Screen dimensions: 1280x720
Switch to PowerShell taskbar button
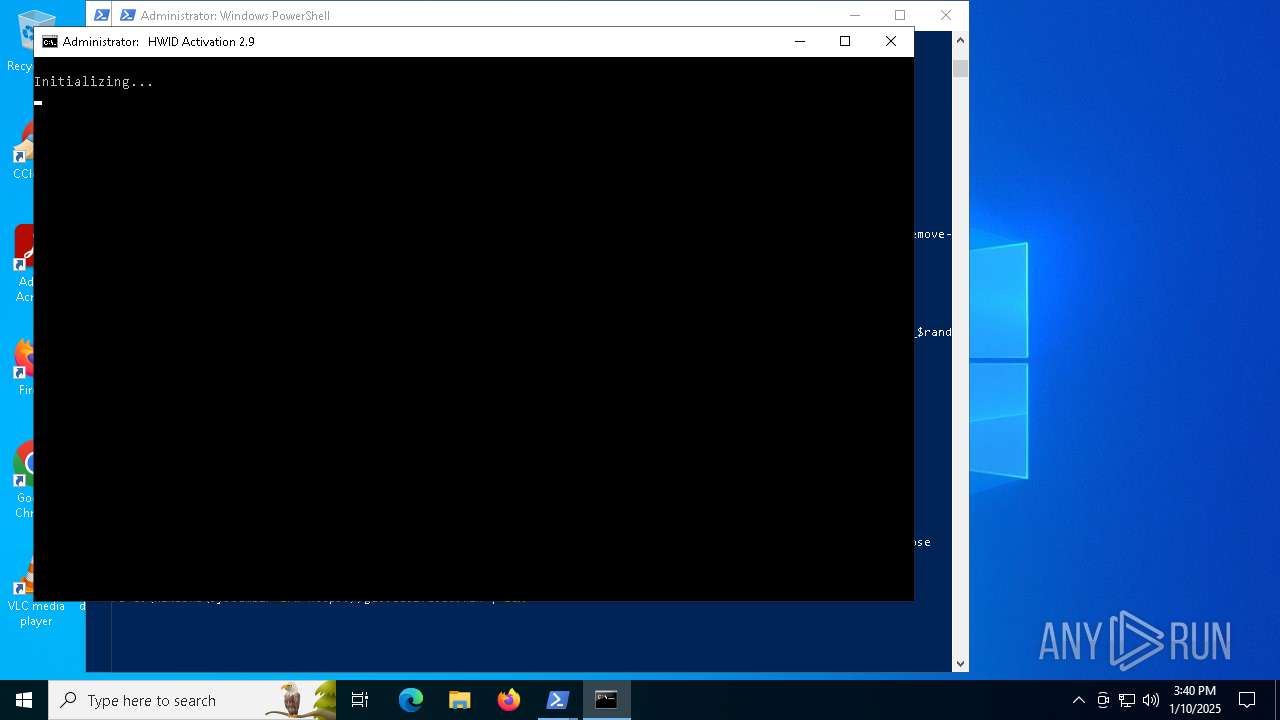click(558, 700)
